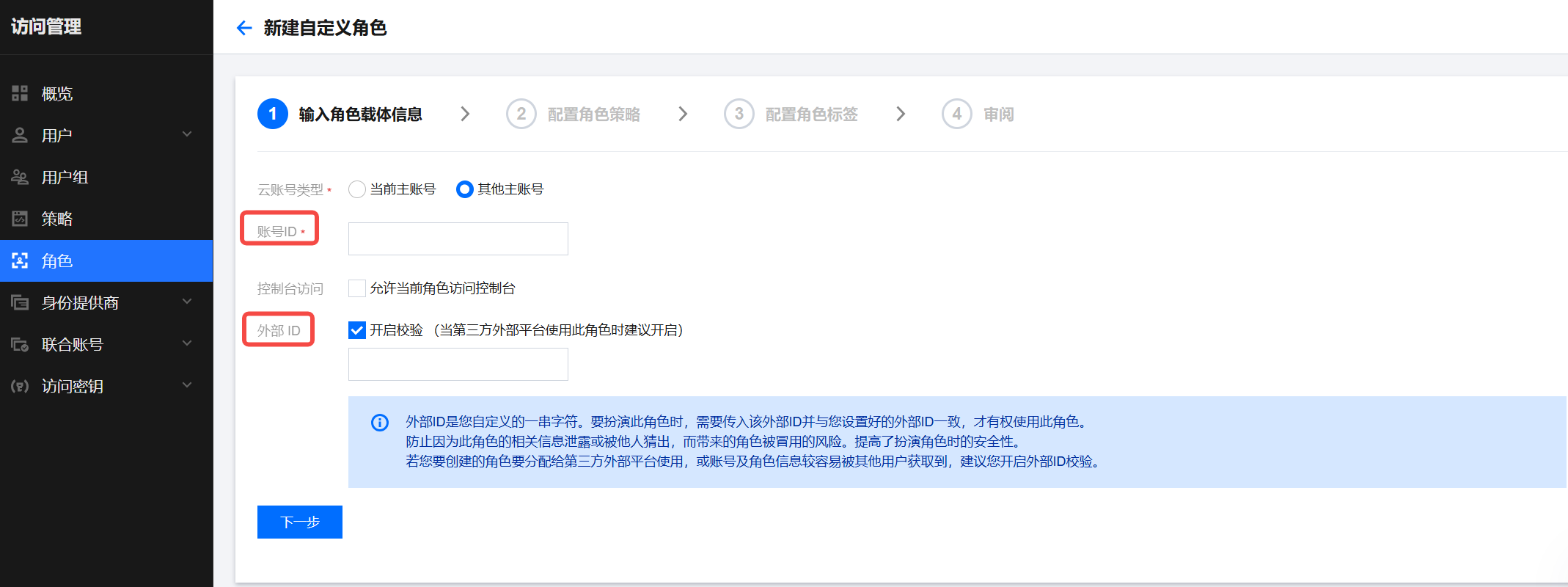Open the 策略 menu item
Viewport: 1568px width, 587px height.
pos(57,219)
